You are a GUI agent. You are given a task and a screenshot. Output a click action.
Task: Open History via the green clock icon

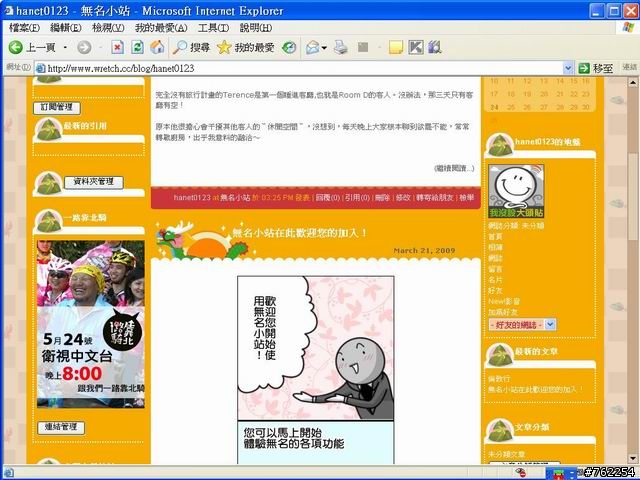289,48
